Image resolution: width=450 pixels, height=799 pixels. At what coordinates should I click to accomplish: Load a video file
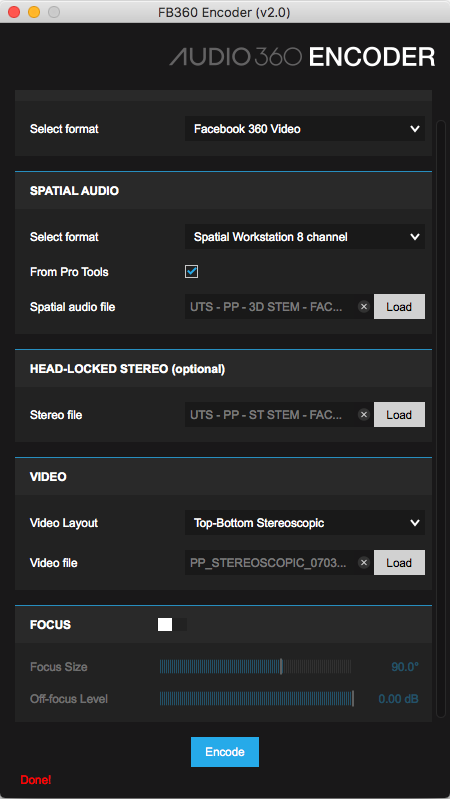tap(399, 563)
